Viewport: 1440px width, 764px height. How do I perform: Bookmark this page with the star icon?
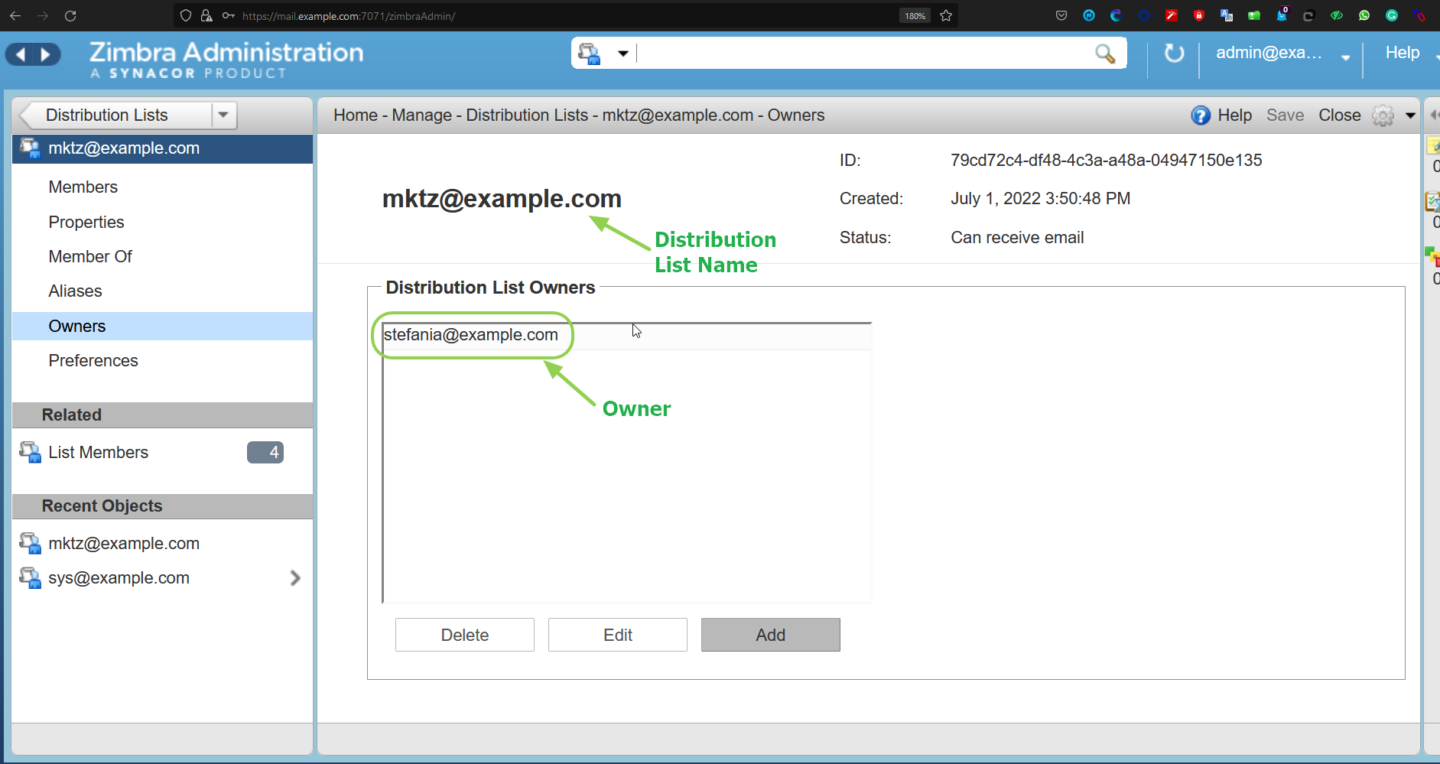(x=946, y=15)
